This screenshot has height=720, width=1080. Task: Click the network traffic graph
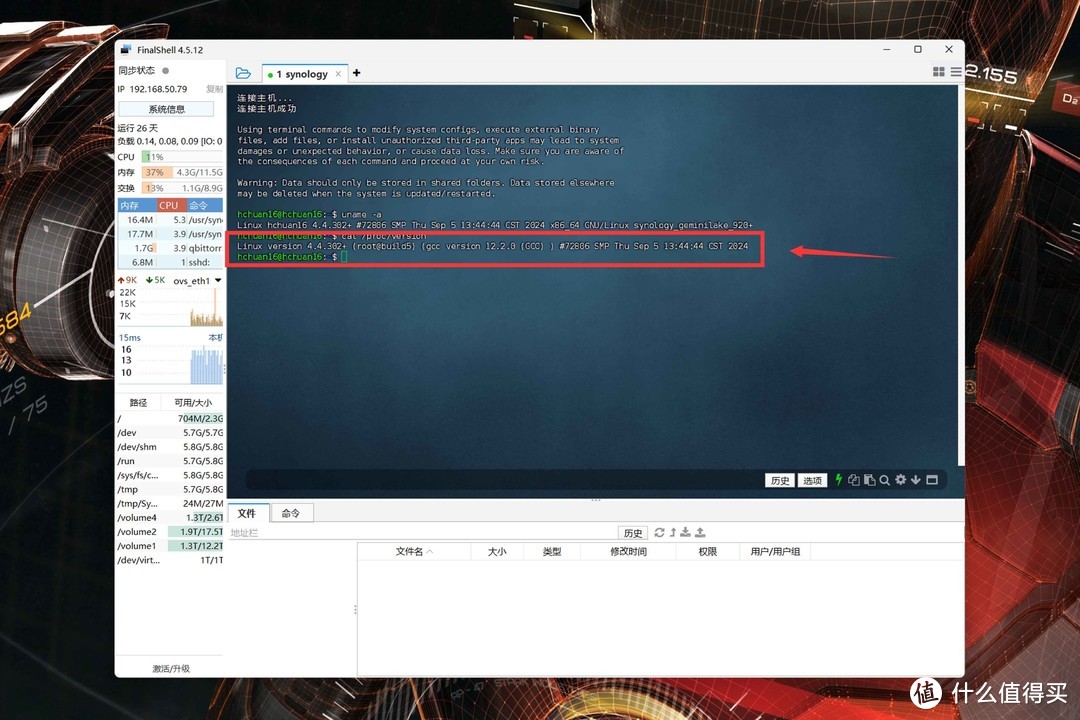(x=171, y=307)
